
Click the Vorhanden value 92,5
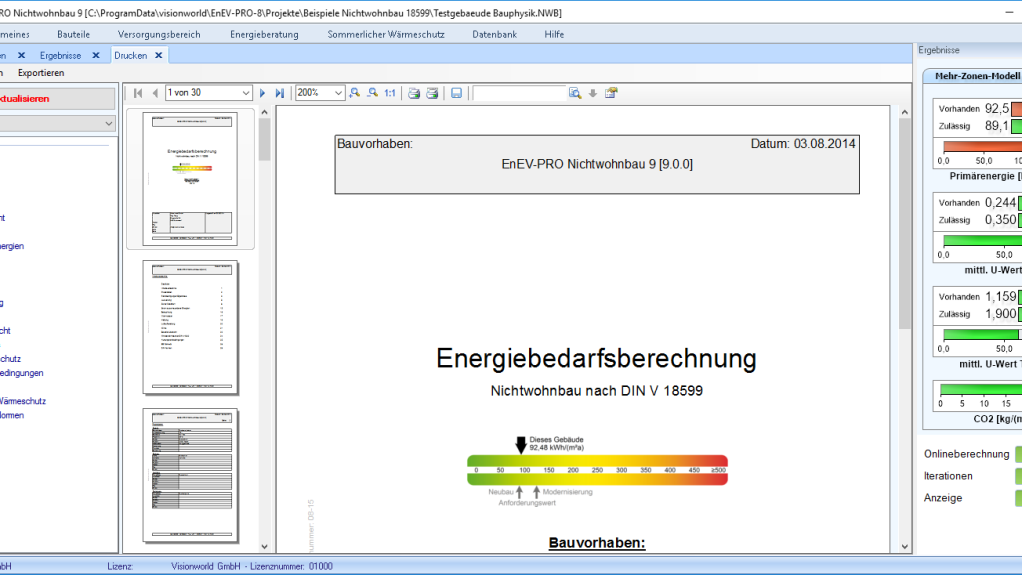(997, 109)
